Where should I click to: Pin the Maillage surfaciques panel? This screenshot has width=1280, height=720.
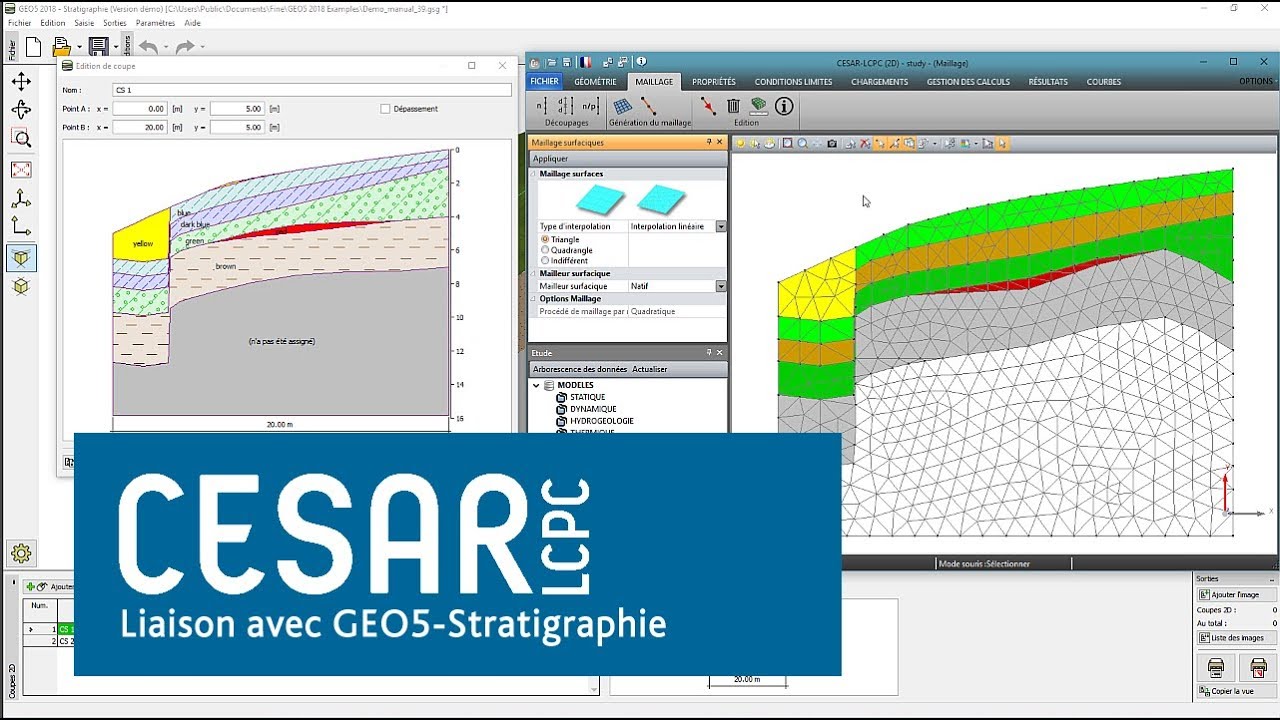tap(709, 142)
